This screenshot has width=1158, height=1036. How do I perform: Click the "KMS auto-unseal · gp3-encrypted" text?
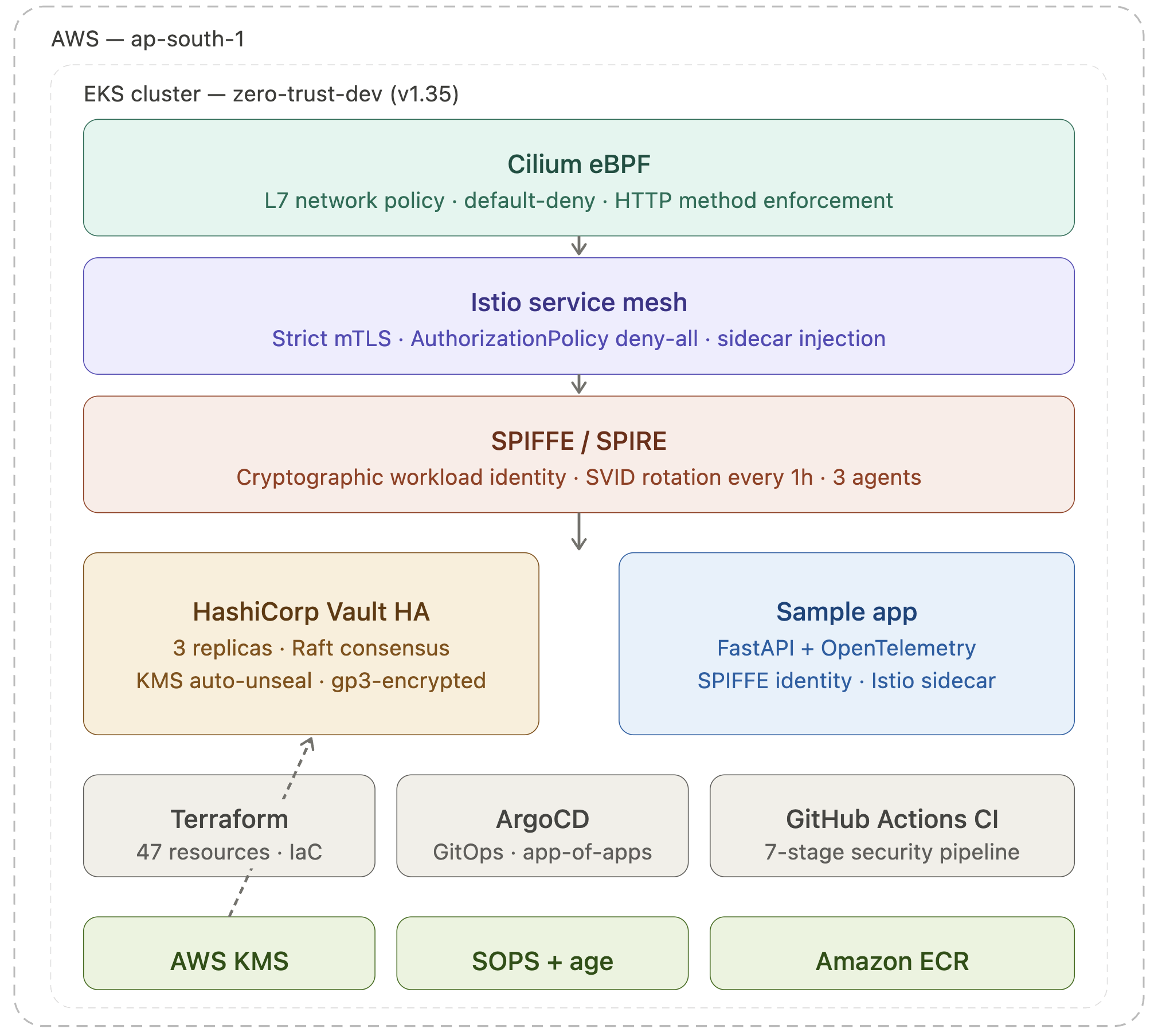tap(311, 681)
